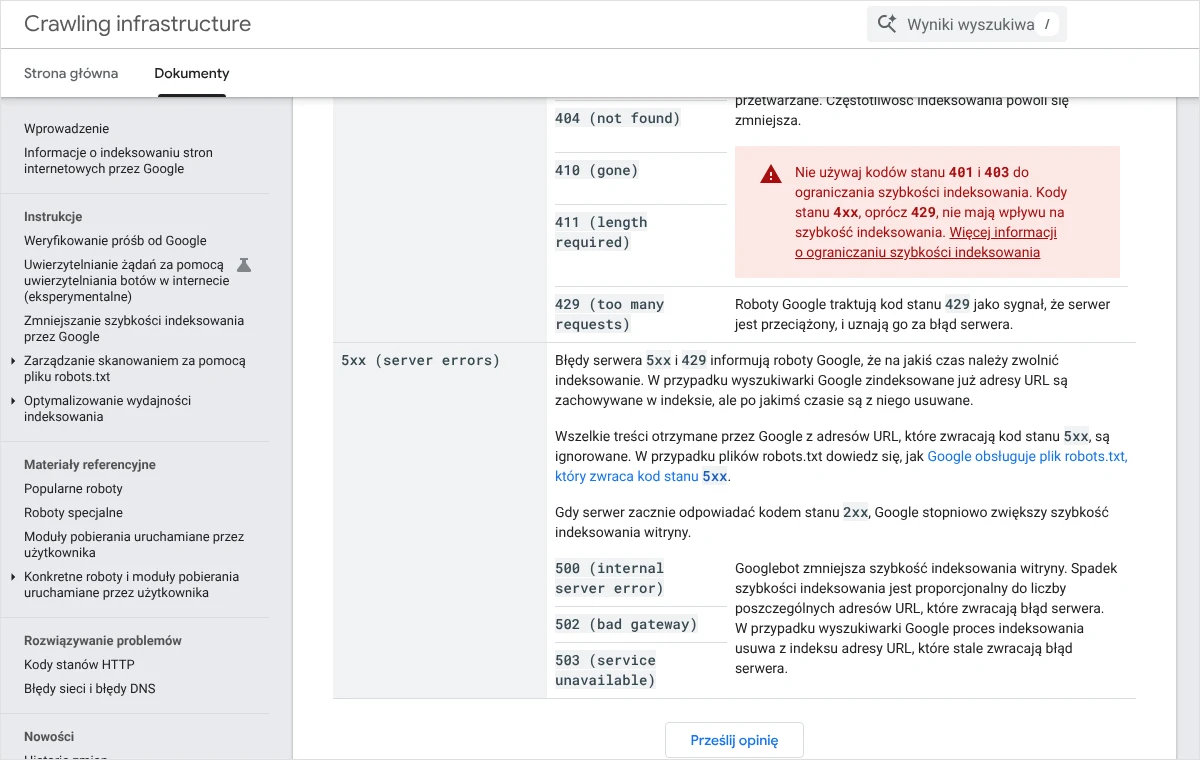Click the 5xx (server errors) row label

point(420,360)
